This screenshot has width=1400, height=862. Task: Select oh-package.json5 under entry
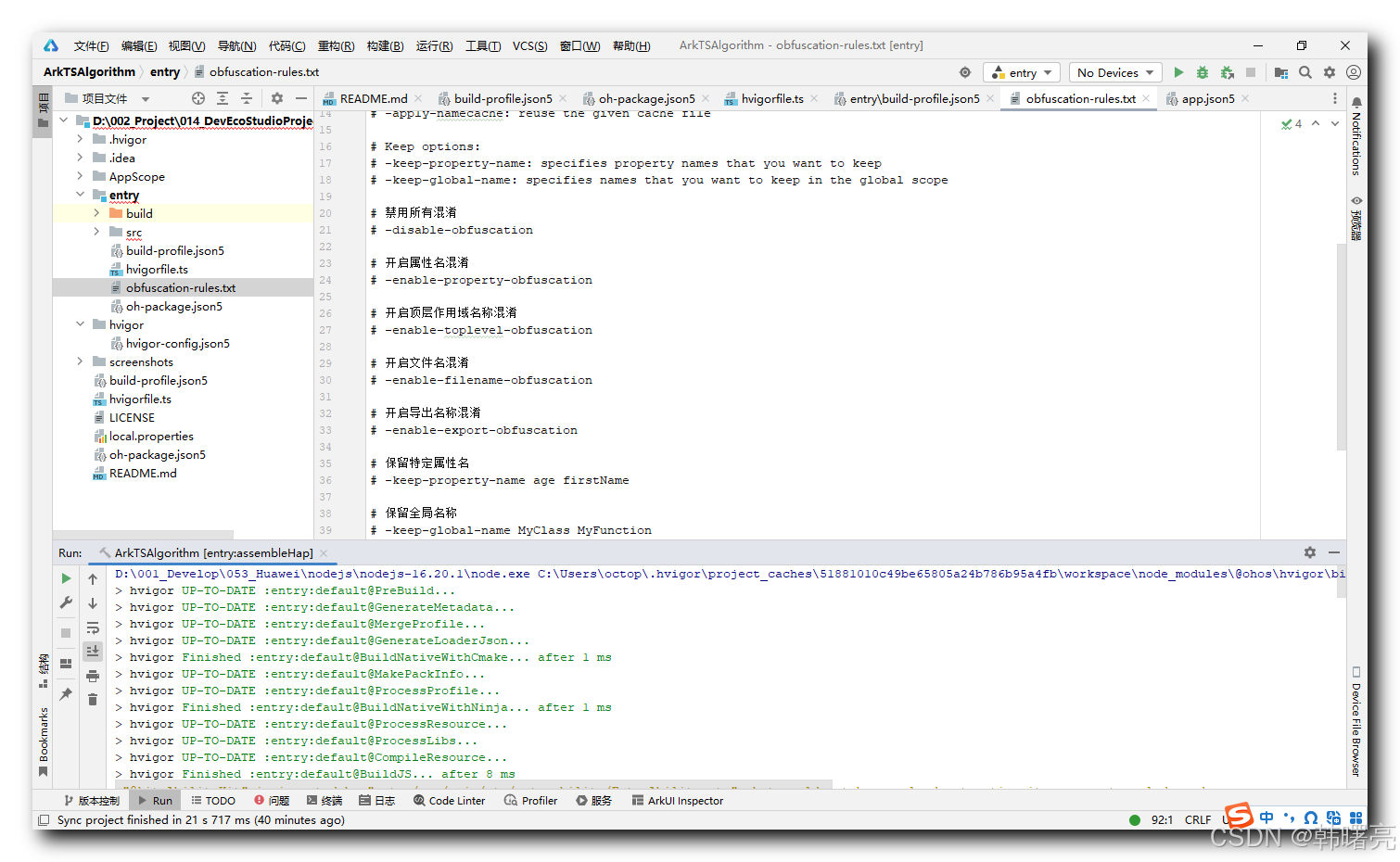[174, 306]
